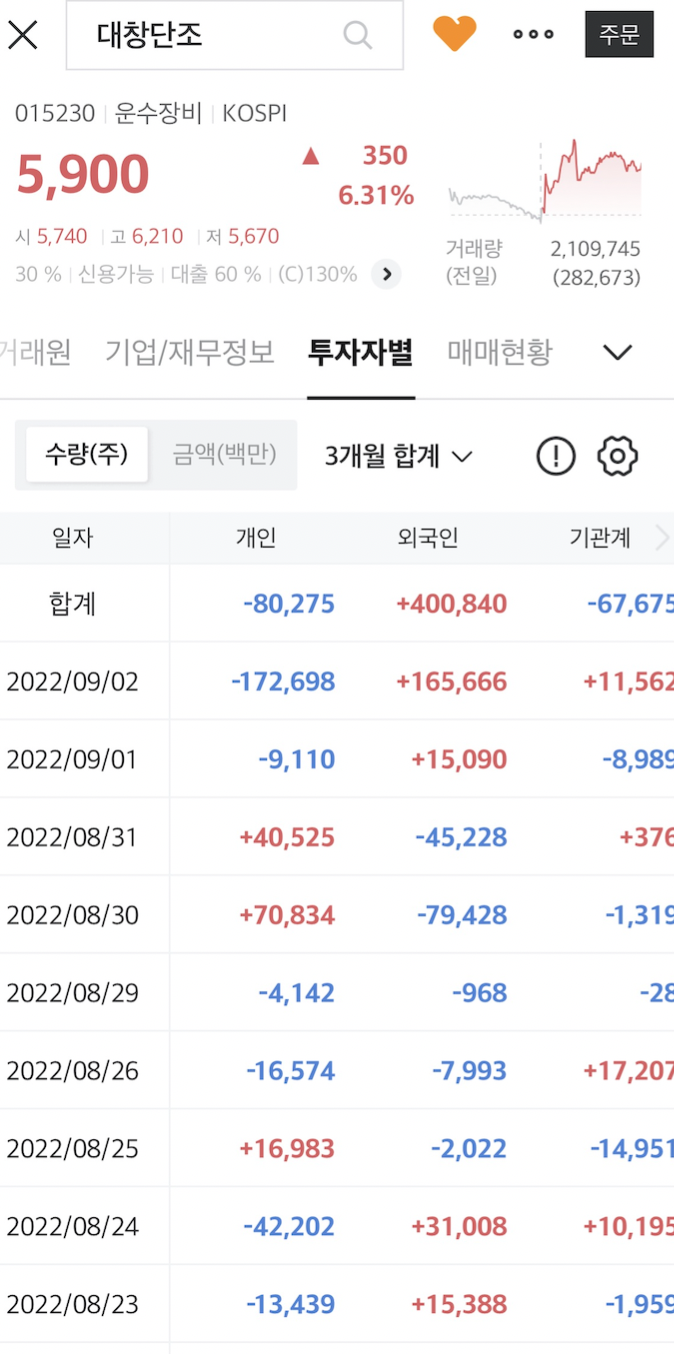Select the 금액(백만) toggle option
Screen dimensions: 674x1354
(224, 455)
